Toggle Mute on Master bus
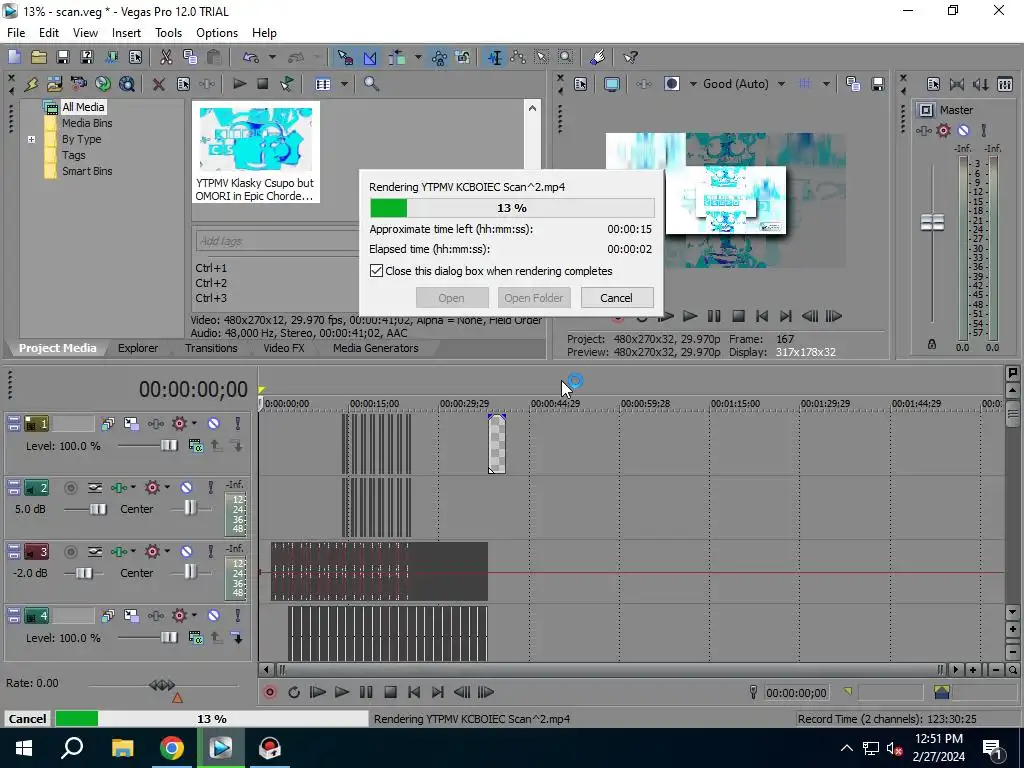 tap(963, 131)
